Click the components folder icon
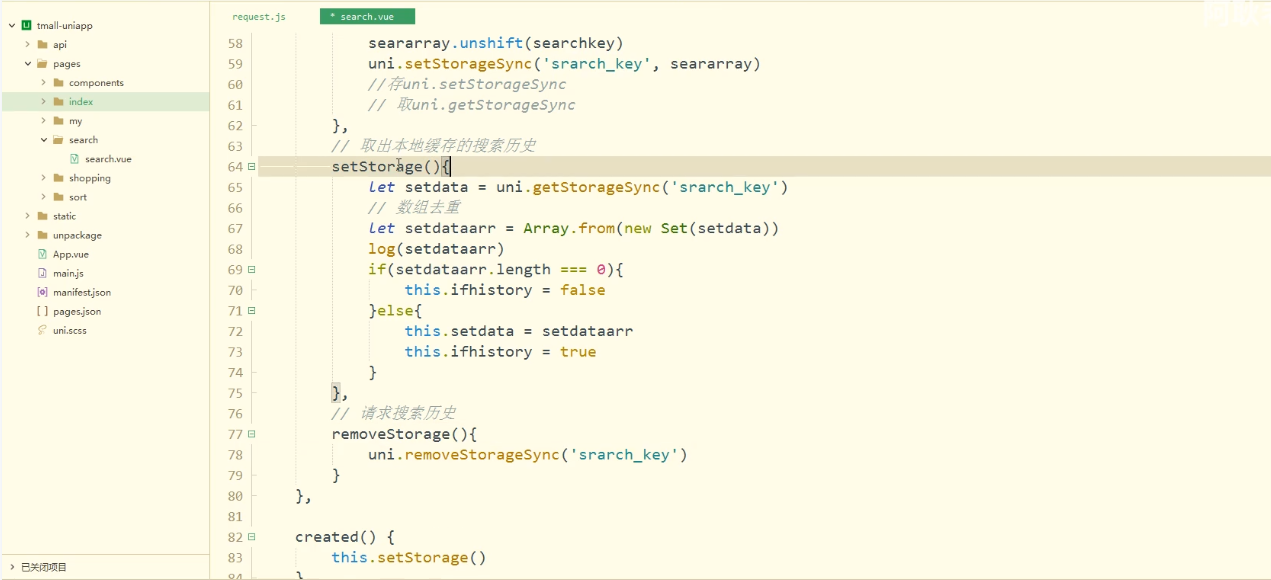 (x=58, y=82)
